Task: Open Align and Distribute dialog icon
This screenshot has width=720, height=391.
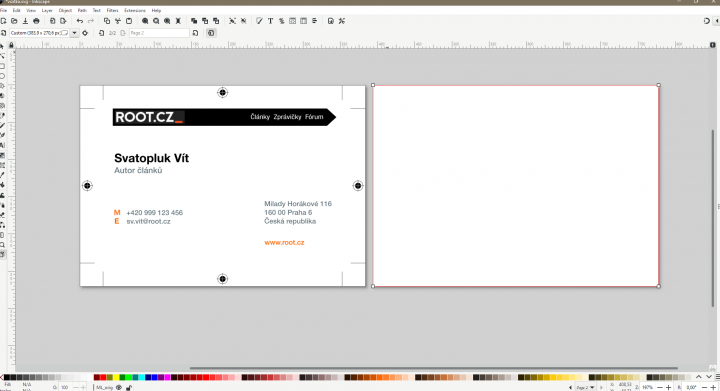Action: (315, 21)
